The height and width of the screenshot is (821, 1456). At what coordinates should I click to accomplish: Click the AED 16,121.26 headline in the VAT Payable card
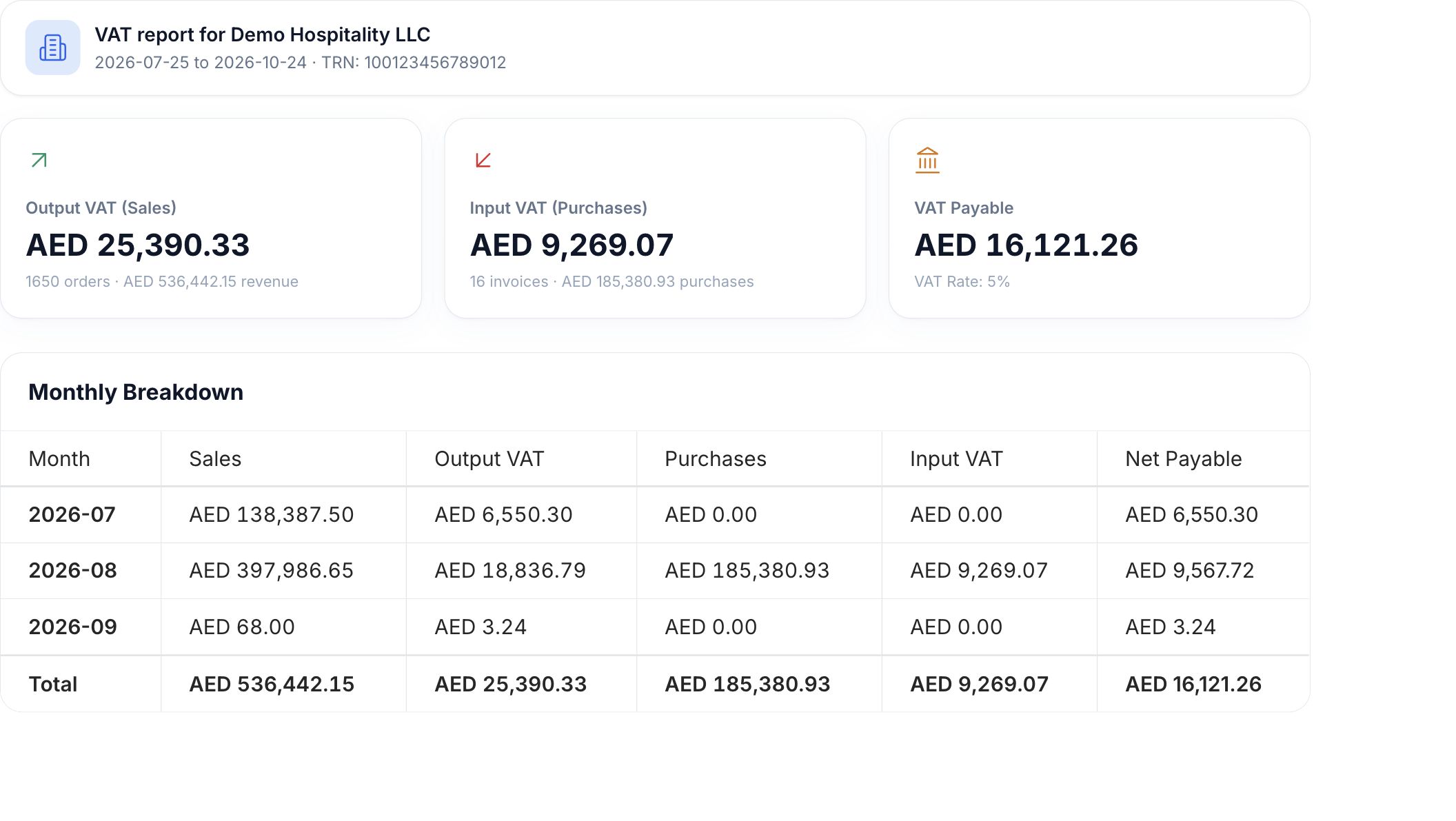(x=1026, y=245)
